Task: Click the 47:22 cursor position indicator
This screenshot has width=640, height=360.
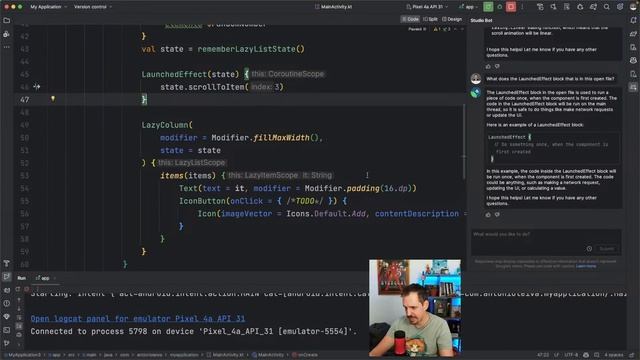Action: tap(543, 355)
